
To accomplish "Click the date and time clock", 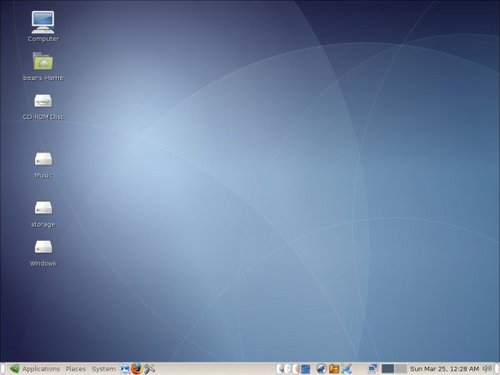I will tap(444, 369).
